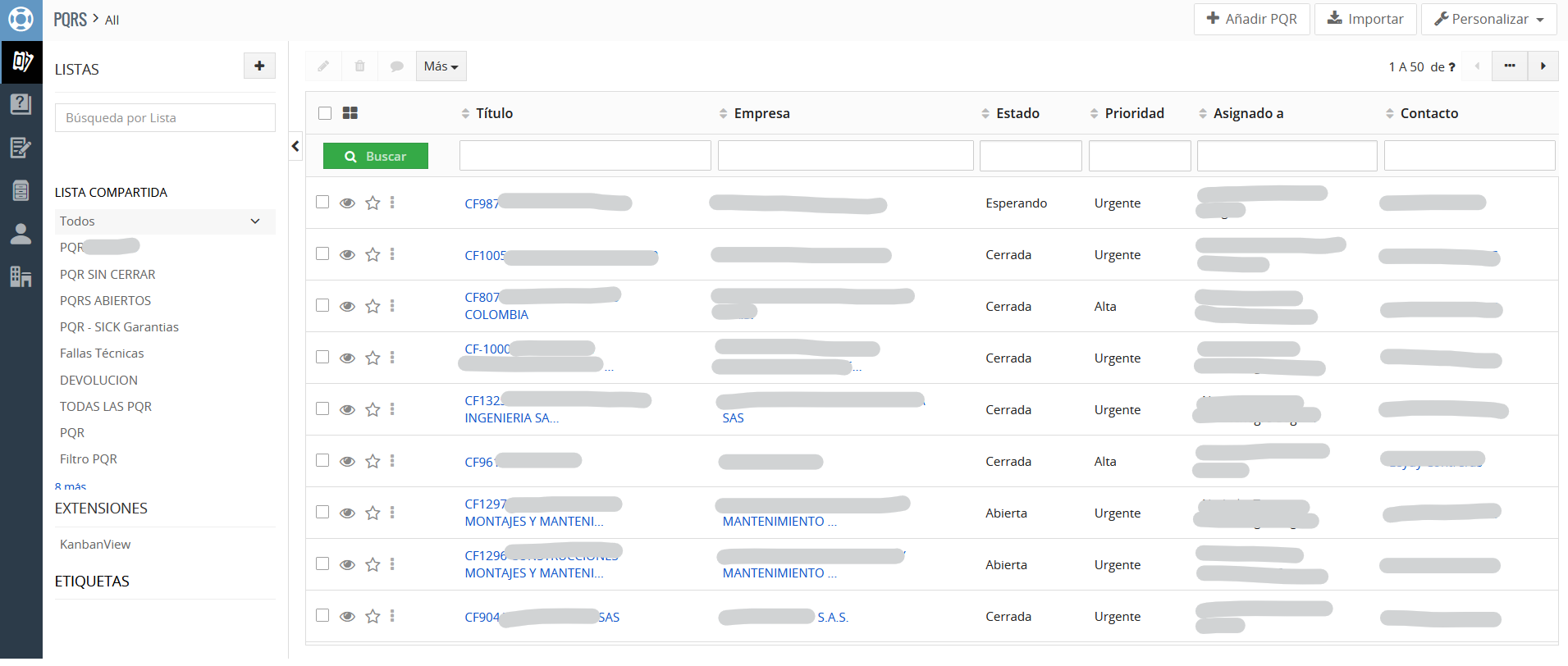Select the Filtro PQR list
1568x666 pixels.
(89, 458)
